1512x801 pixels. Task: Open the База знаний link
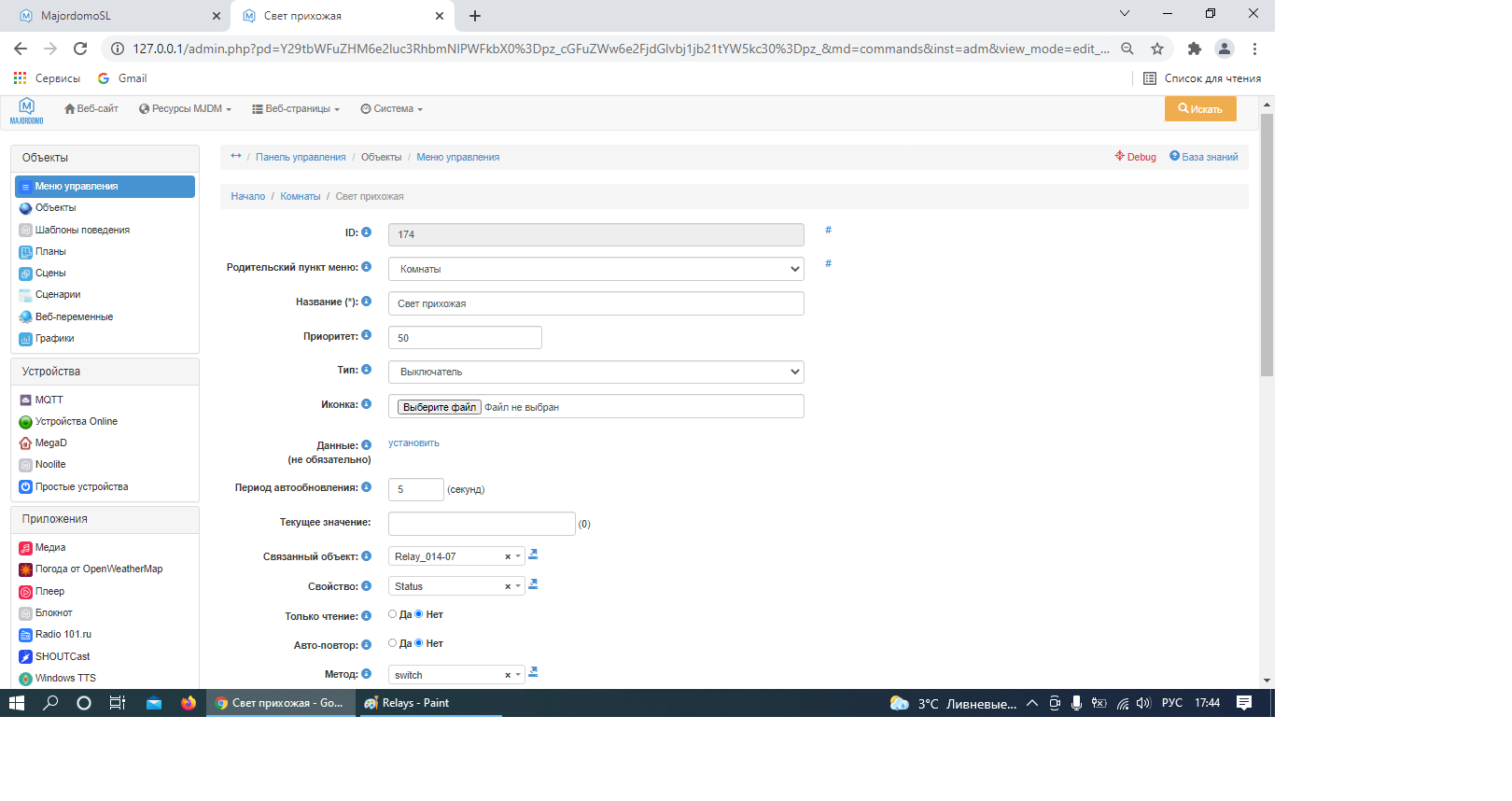pos(1204,157)
